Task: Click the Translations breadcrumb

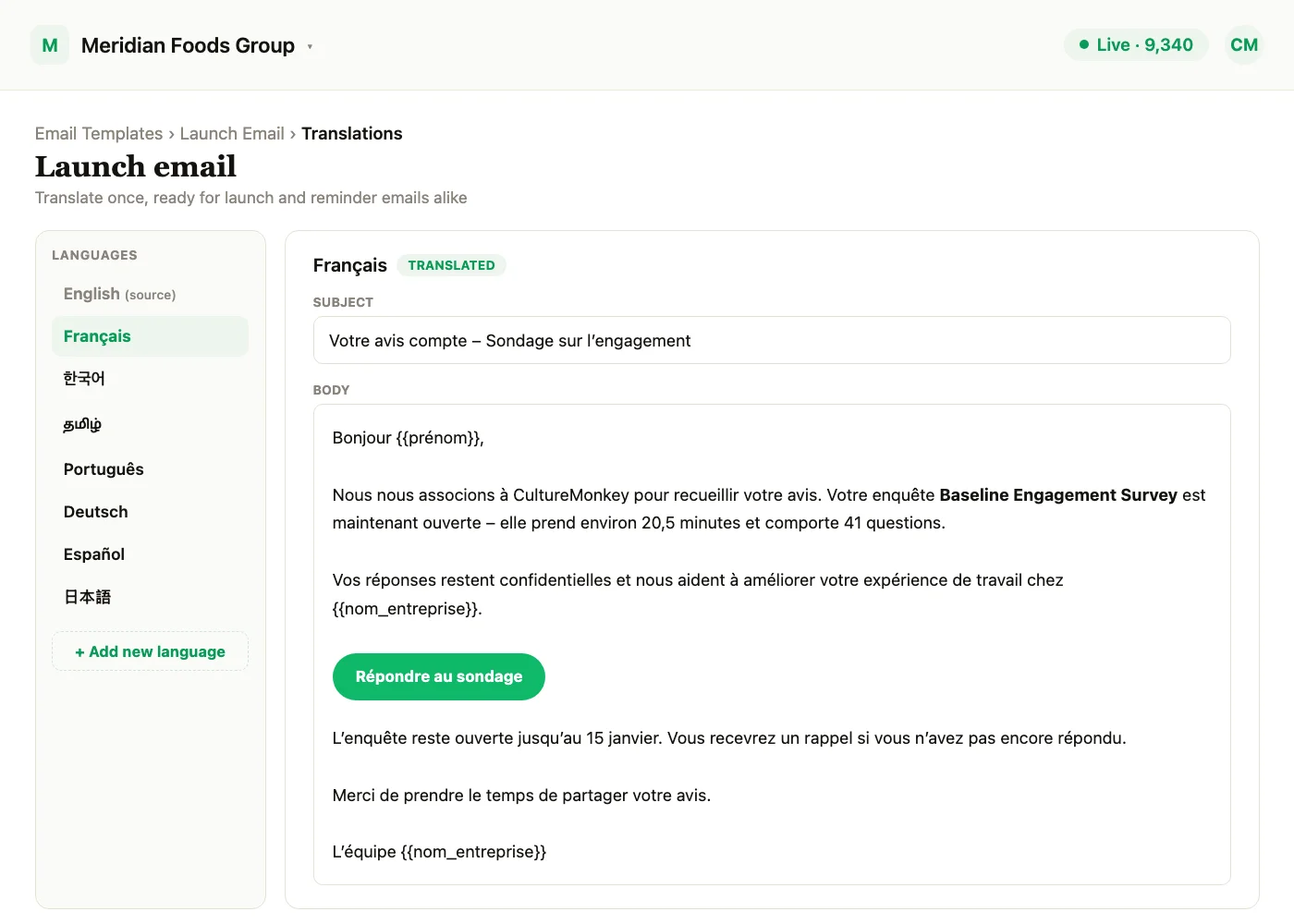Action: (352, 133)
